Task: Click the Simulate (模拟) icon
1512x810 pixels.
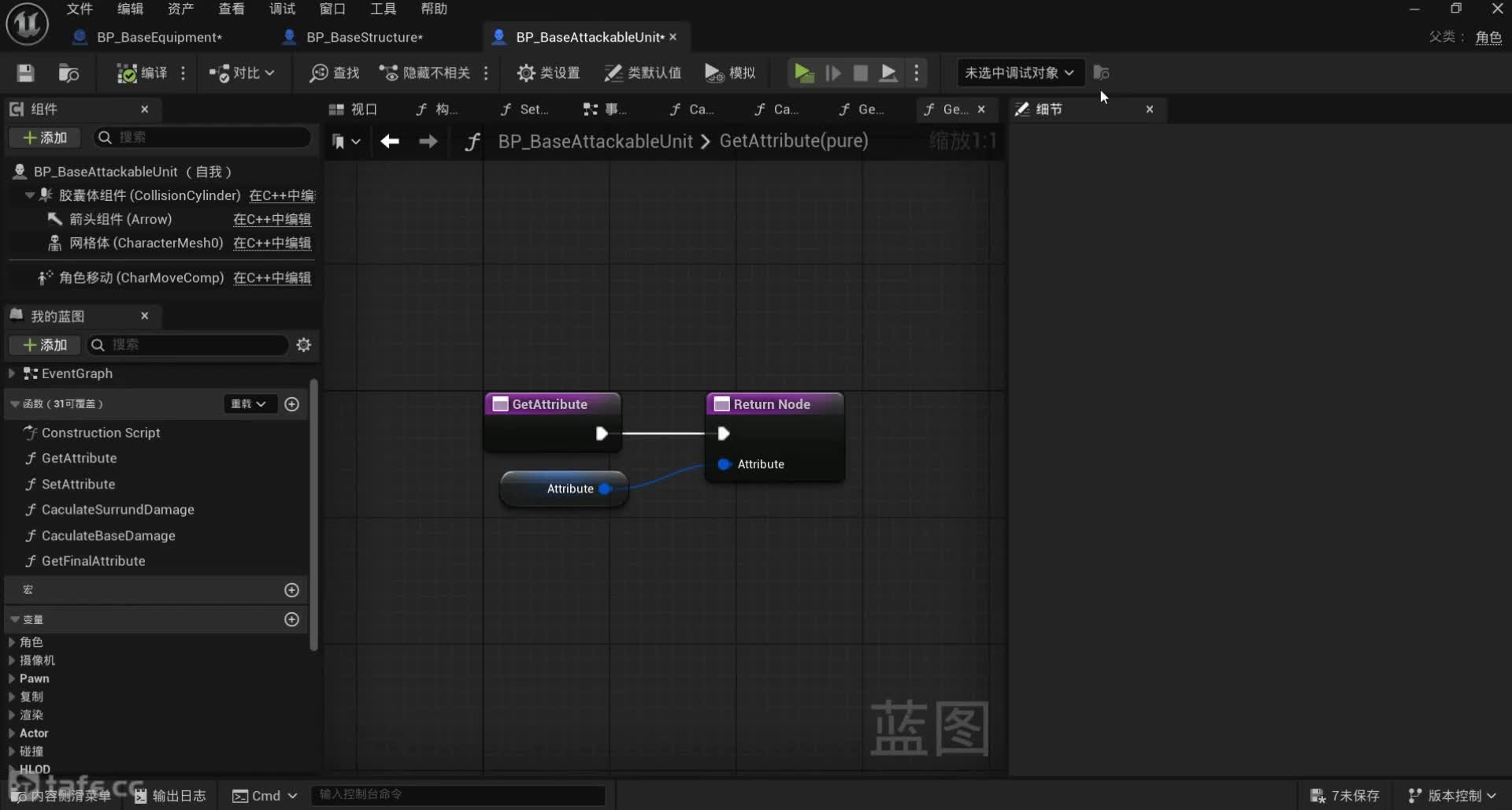Action: point(713,73)
